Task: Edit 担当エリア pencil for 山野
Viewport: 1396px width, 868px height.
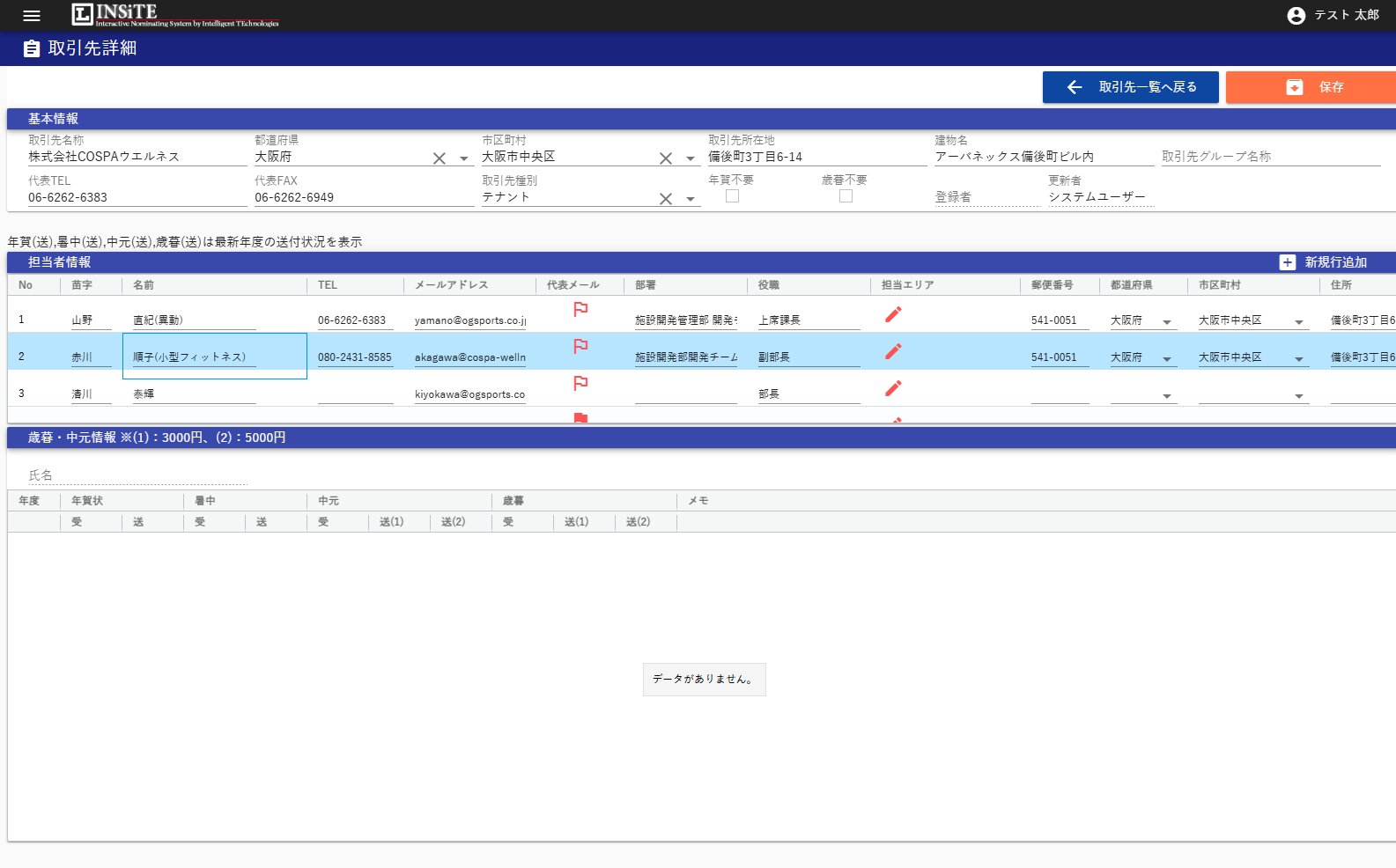Action: (x=893, y=314)
